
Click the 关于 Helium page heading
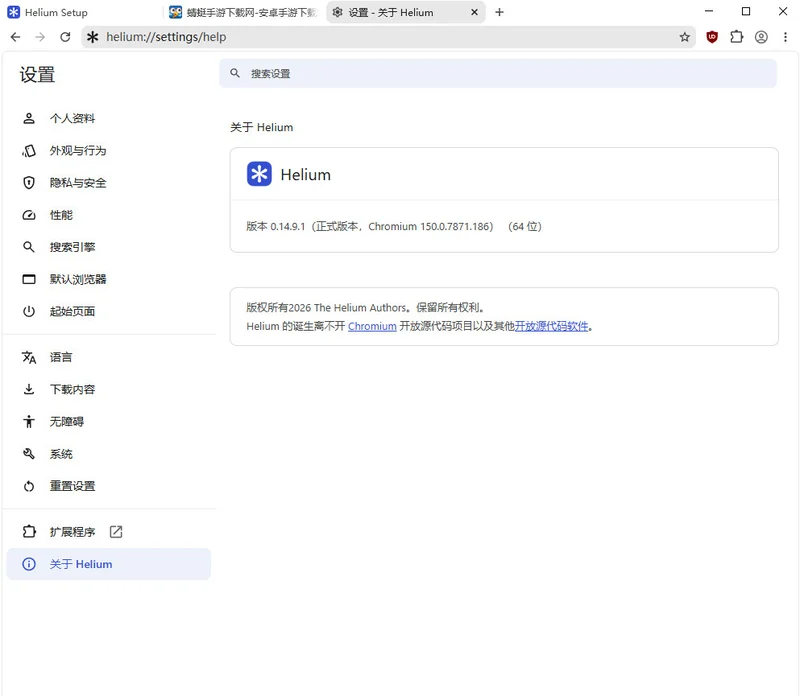(x=261, y=127)
